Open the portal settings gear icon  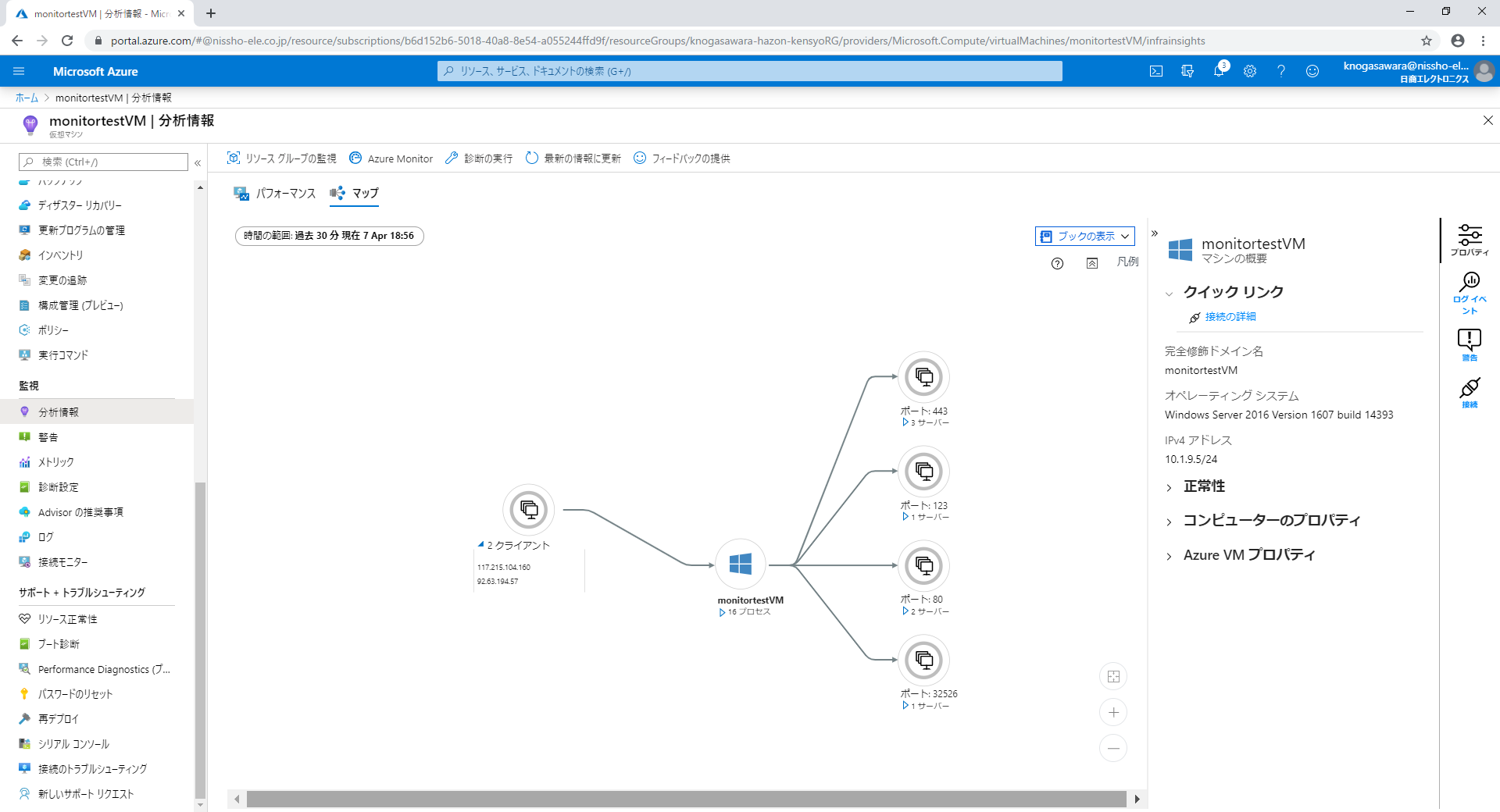click(1250, 71)
